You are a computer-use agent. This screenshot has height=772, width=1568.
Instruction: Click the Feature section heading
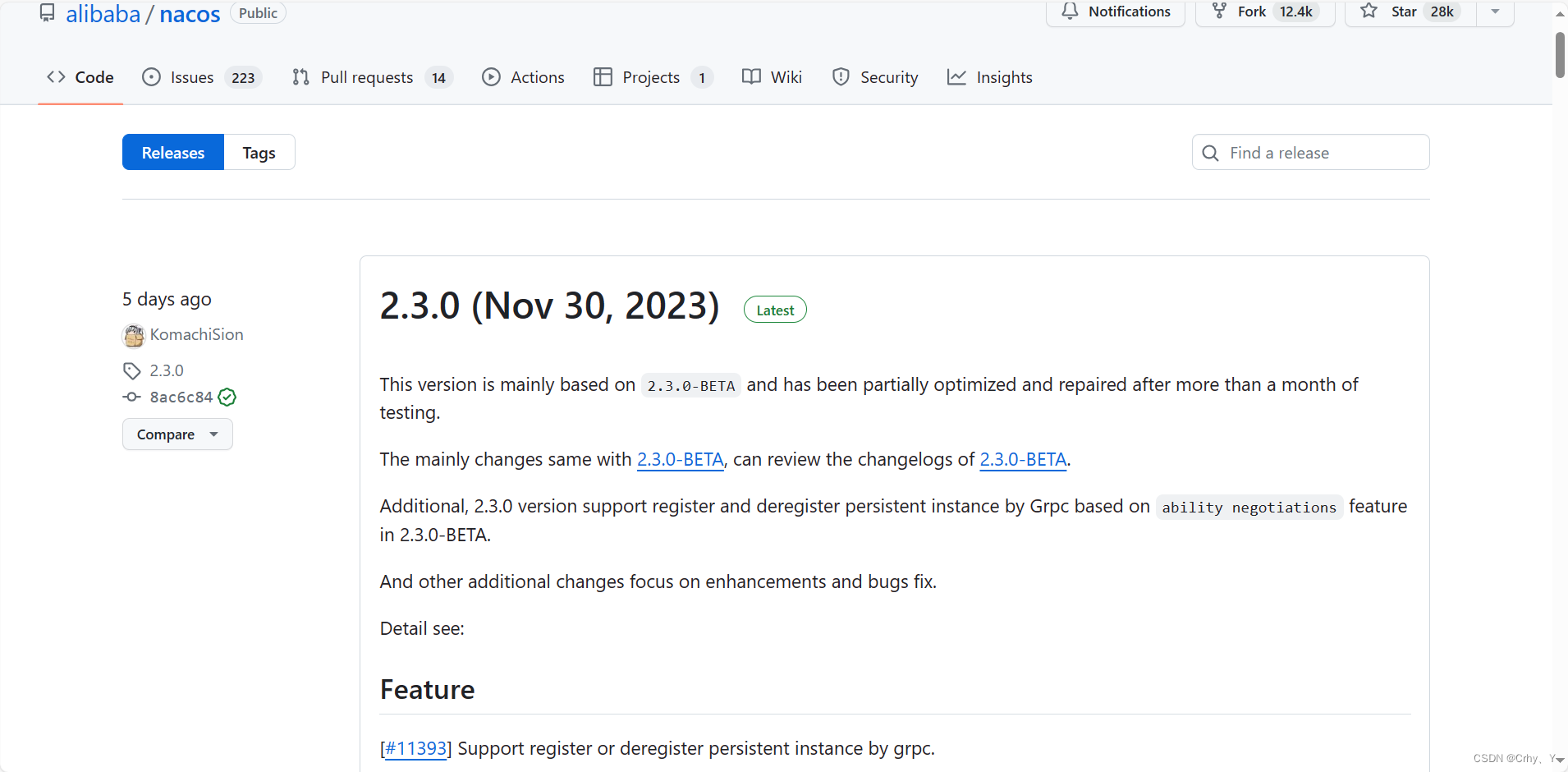(x=427, y=690)
